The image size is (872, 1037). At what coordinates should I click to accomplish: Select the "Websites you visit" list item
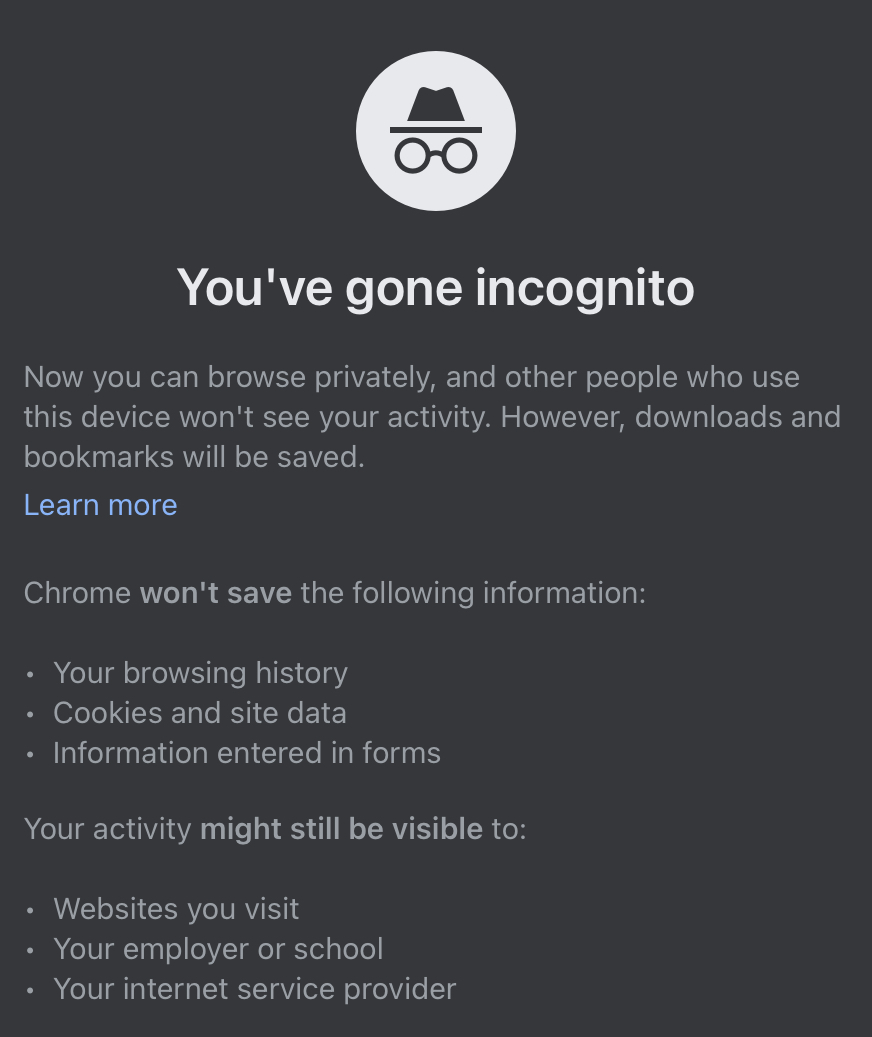pyautogui.click(x=176, y=909)
